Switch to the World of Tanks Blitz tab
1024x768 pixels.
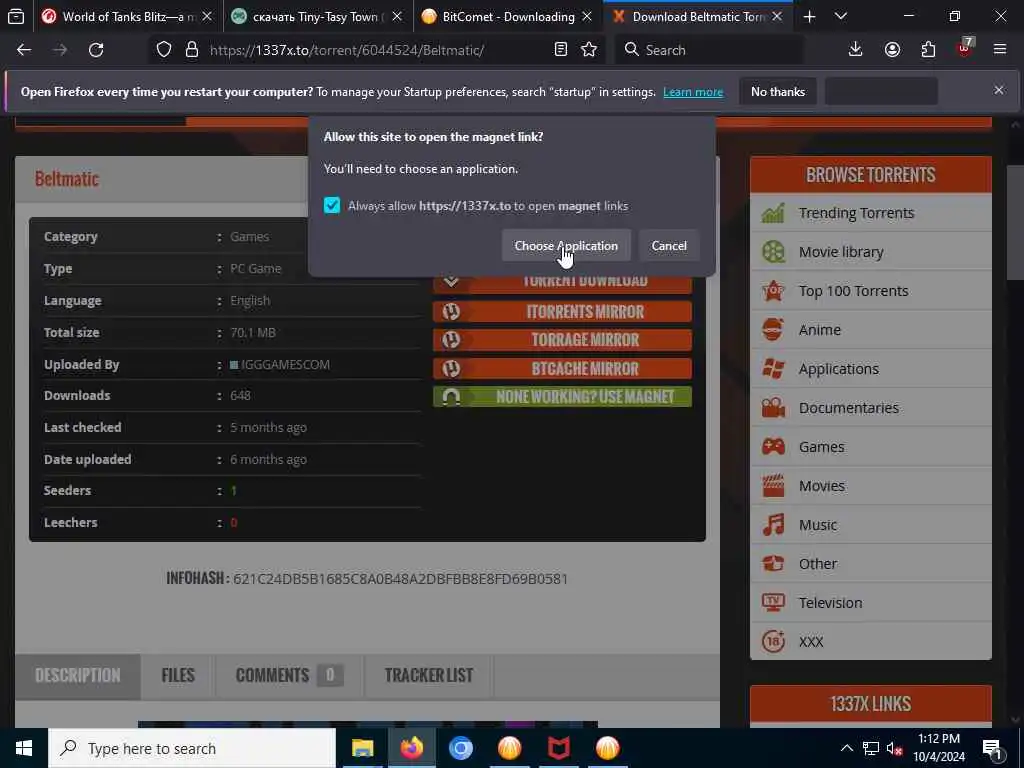[127, 16]
